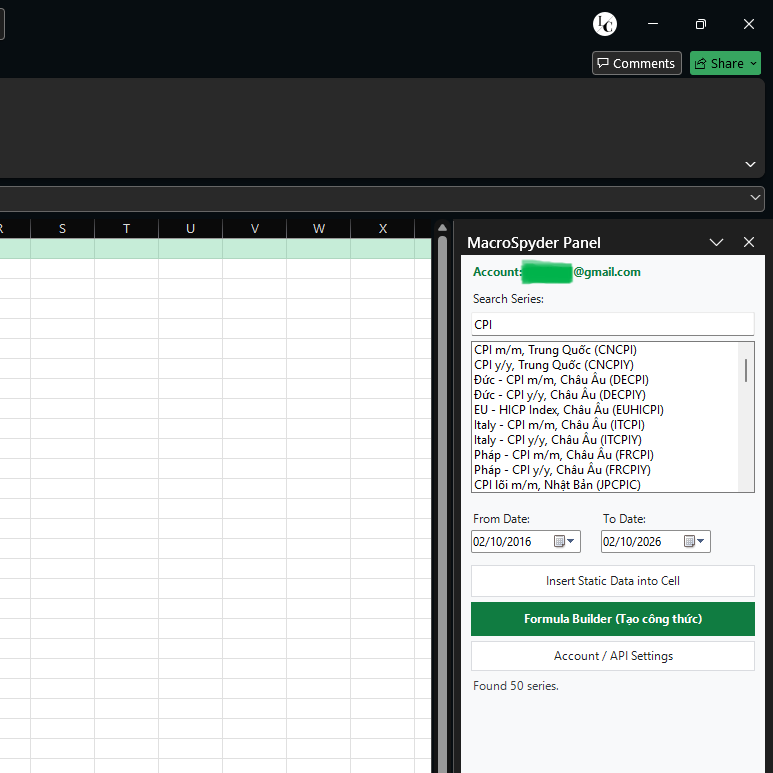Image resolution: width=773 pixels, height=773 pixels.
Task: Open Formula Builder (Tạo công thức)
Action: click(x=613, y=619)
